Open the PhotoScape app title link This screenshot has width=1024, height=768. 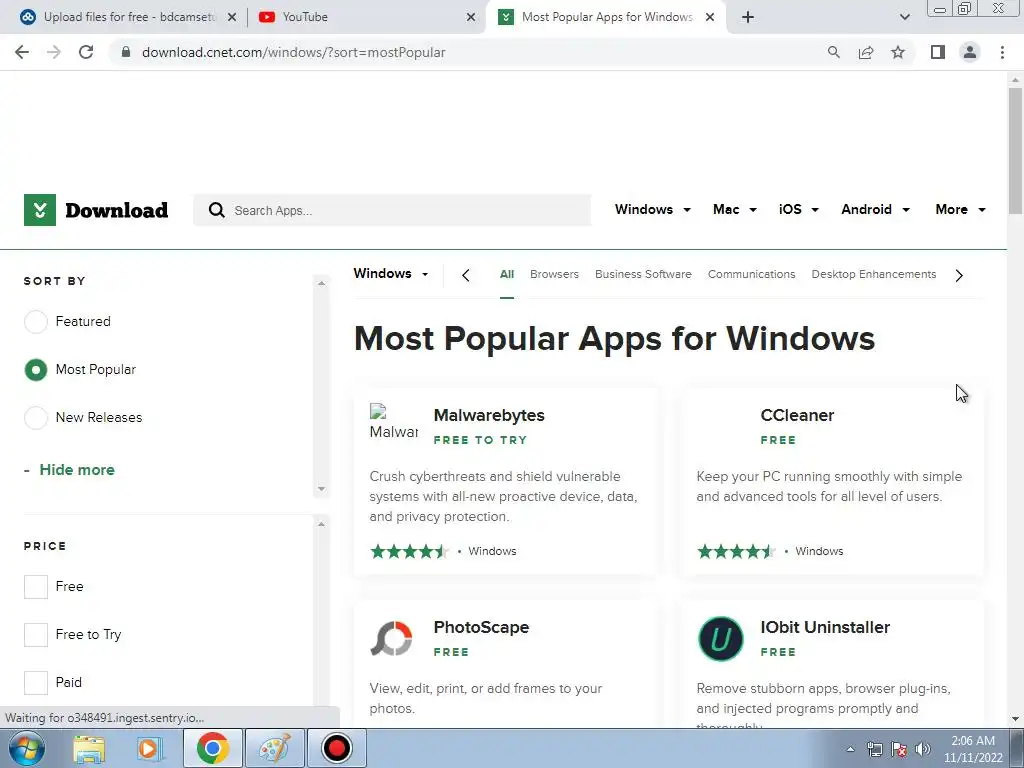(x=481, y=628)
